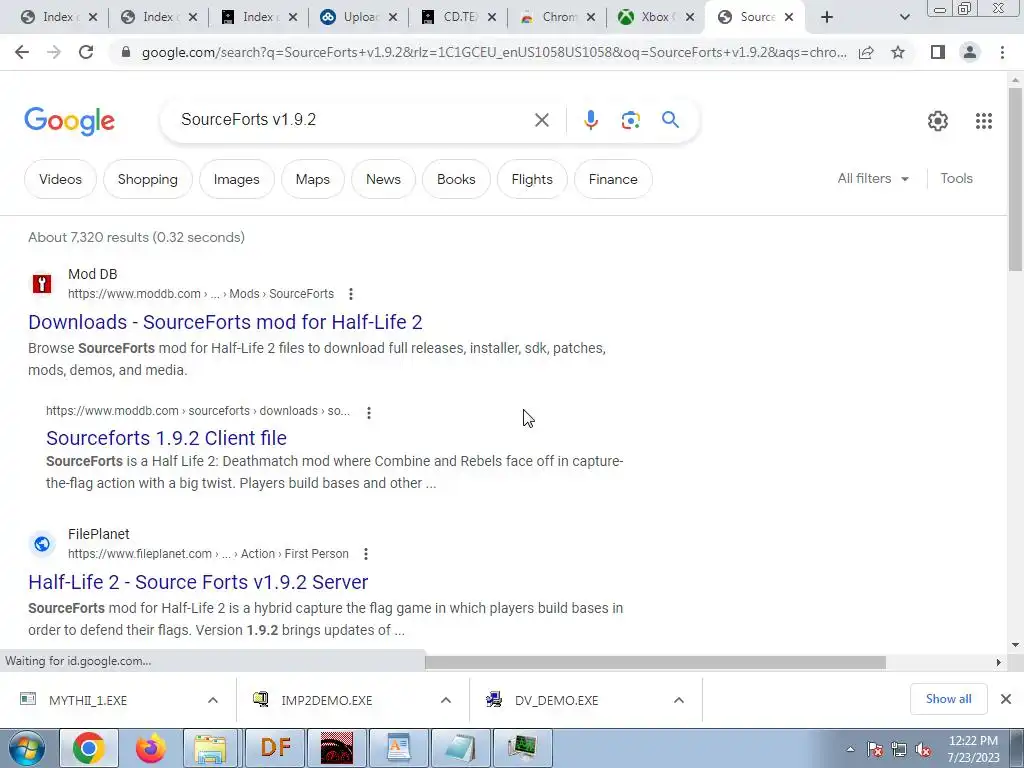Open Chrome three-dot menu
The image size is (1024, 768).
(x=1002, y=52)
